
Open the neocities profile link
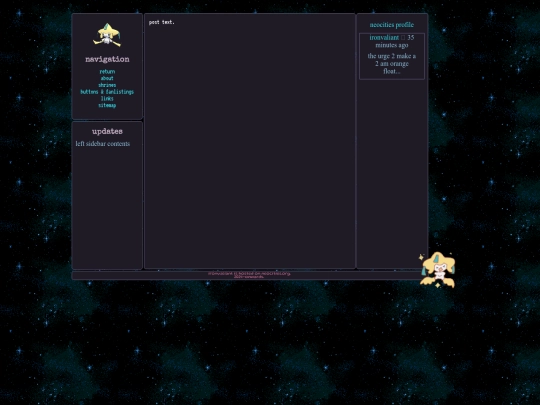click(392, 25)
